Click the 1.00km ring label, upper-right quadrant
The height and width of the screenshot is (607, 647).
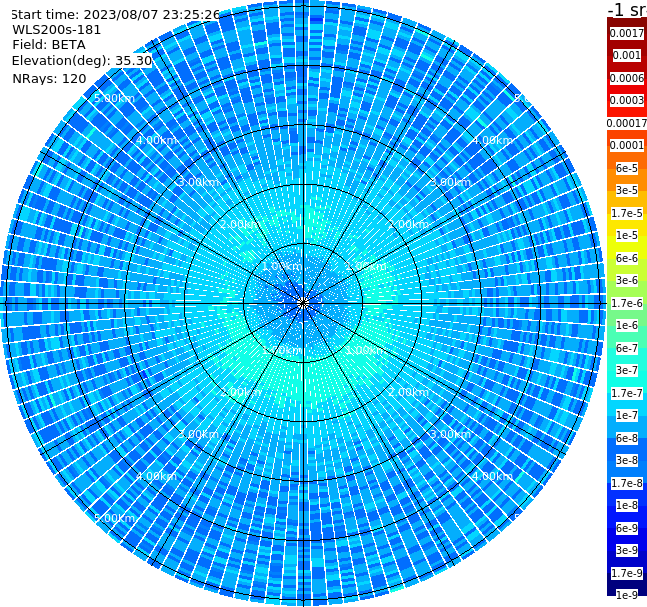[x=366, y=266]
